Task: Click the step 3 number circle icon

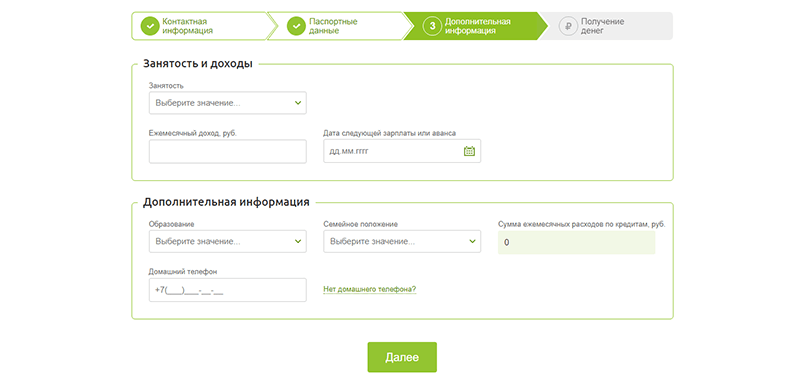Action: pyautogui.click(x=432, y=26)
